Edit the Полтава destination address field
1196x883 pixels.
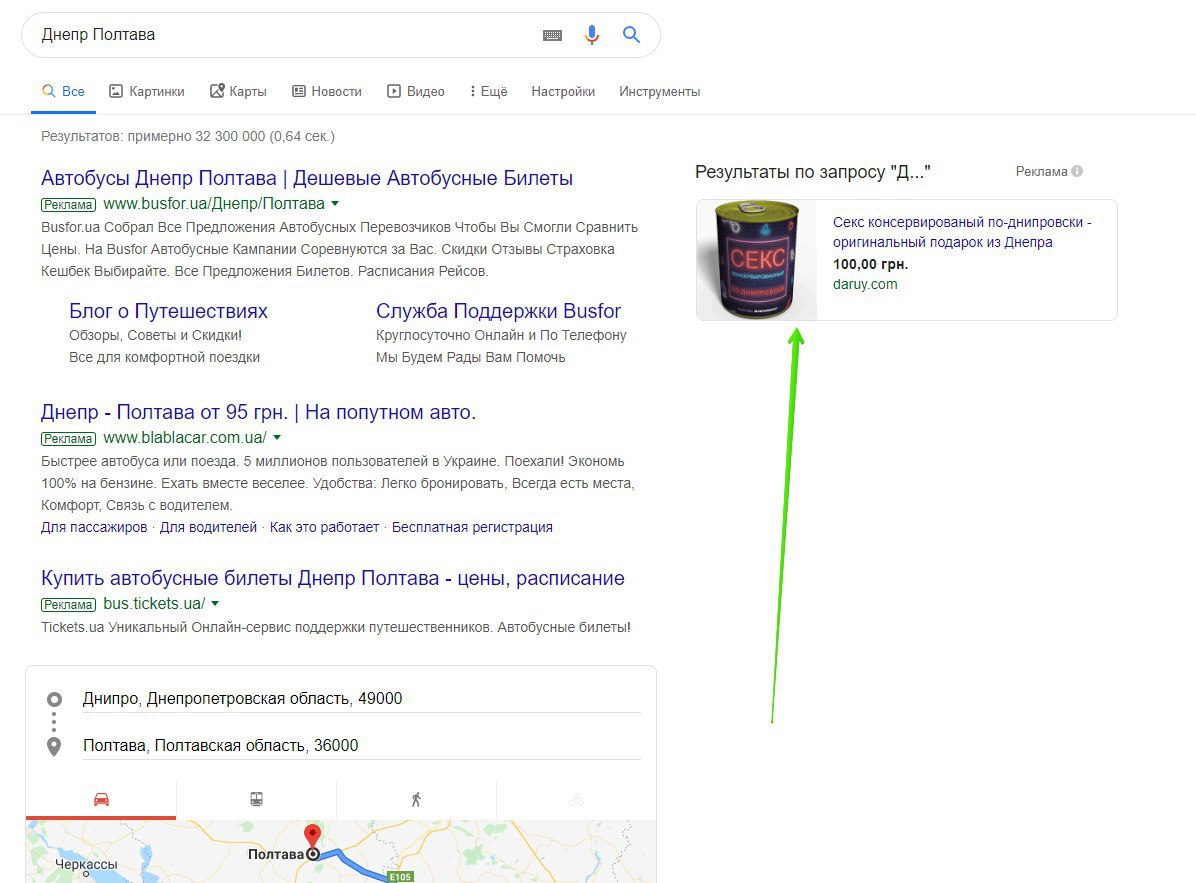click(x=362, y=746)
